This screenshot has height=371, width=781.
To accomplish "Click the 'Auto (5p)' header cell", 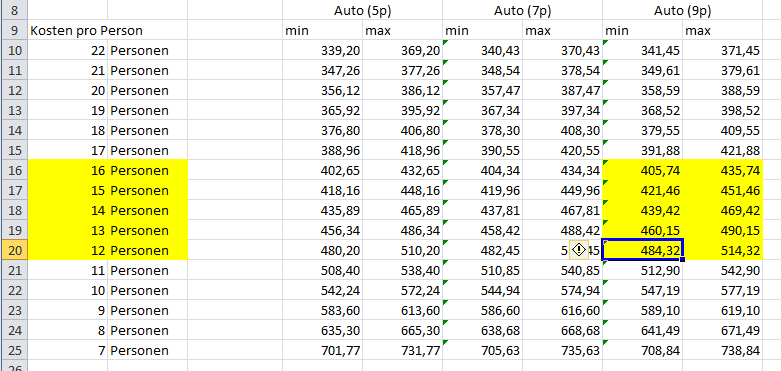I will point(362,10).
